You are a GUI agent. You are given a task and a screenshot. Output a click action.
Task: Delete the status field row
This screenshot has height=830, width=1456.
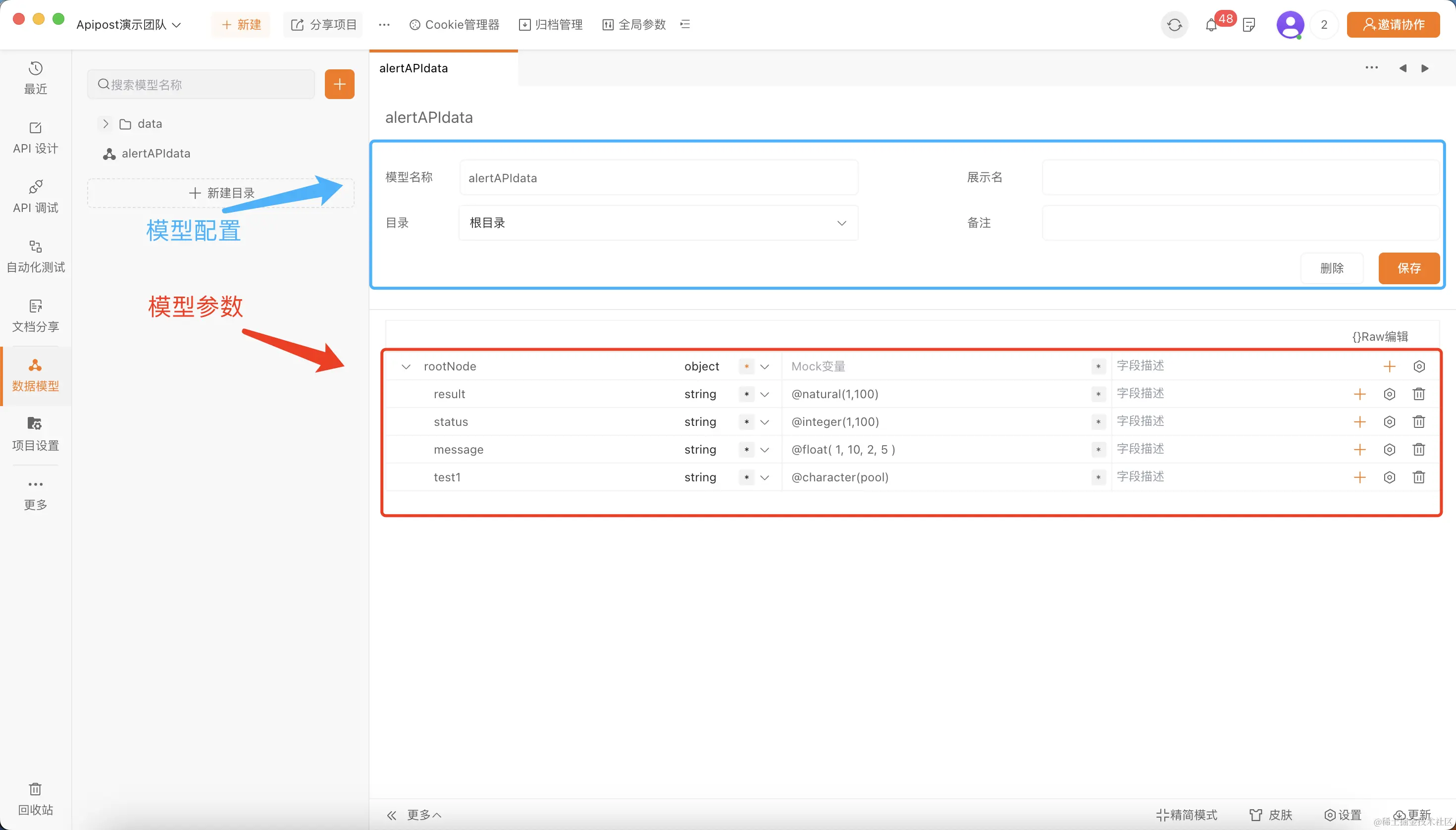pyautogui.click(x=1419, y=422)
